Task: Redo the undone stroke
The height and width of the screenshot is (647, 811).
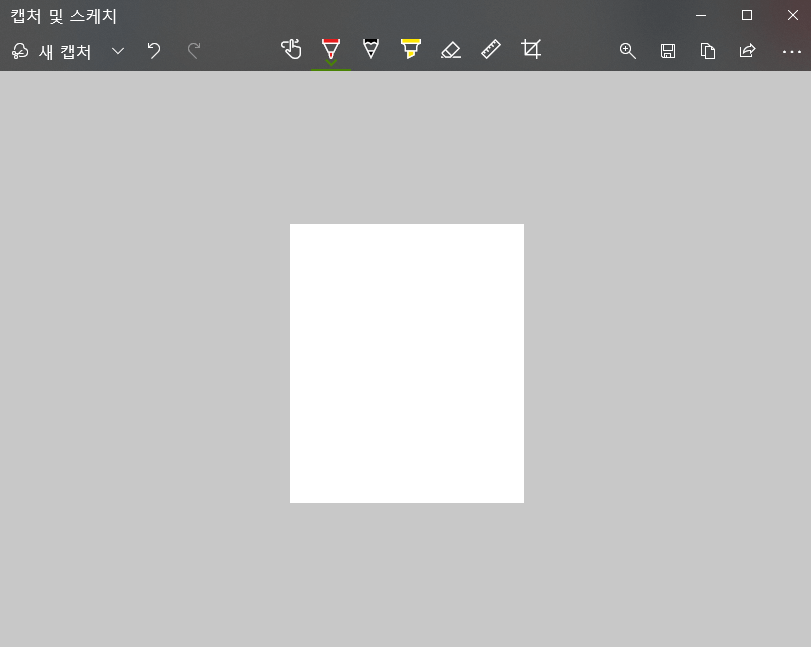Action: [194, 51]
